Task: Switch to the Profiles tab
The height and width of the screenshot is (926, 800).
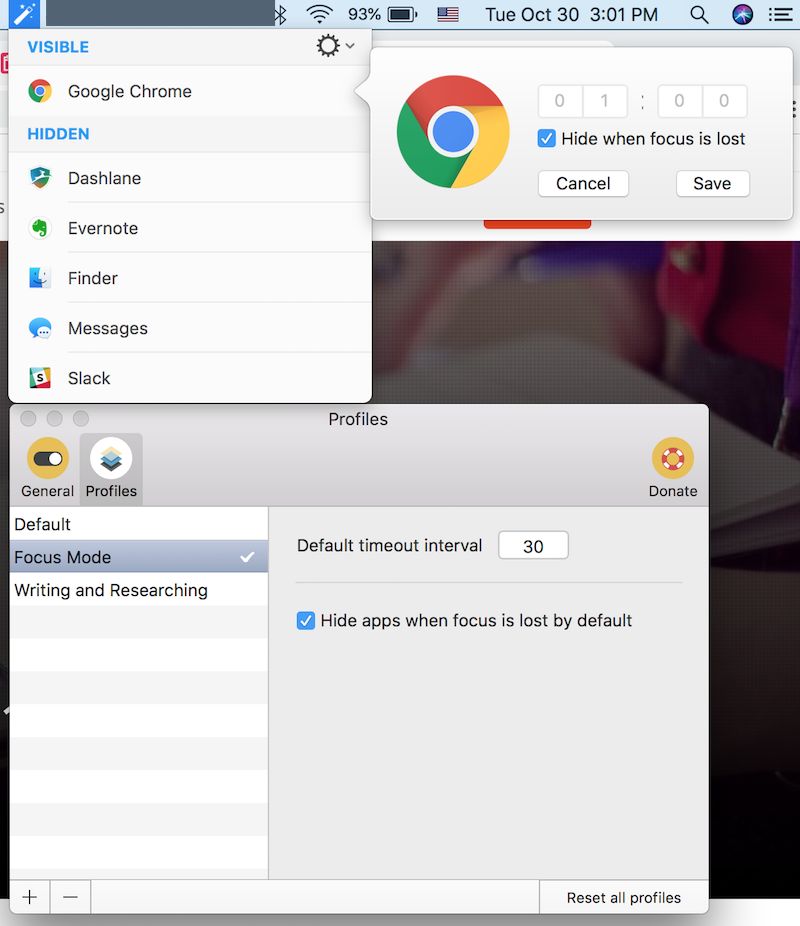Action: pyautogui.click(x=111, y=467)
